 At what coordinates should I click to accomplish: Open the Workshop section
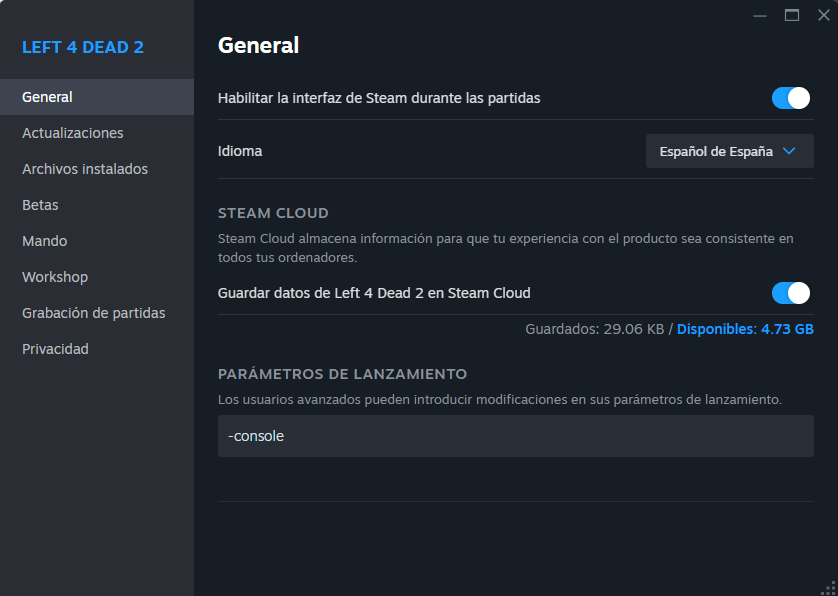[55, 277]
